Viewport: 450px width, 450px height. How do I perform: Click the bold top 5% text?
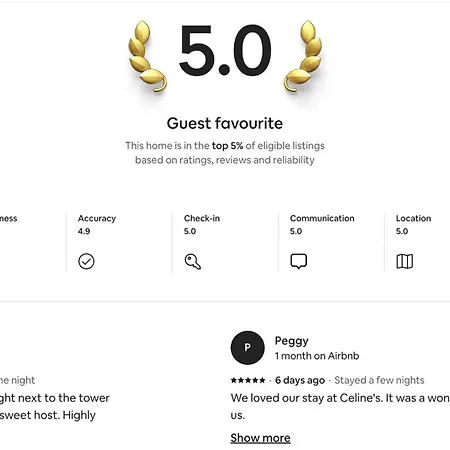[x=227, y=146]
